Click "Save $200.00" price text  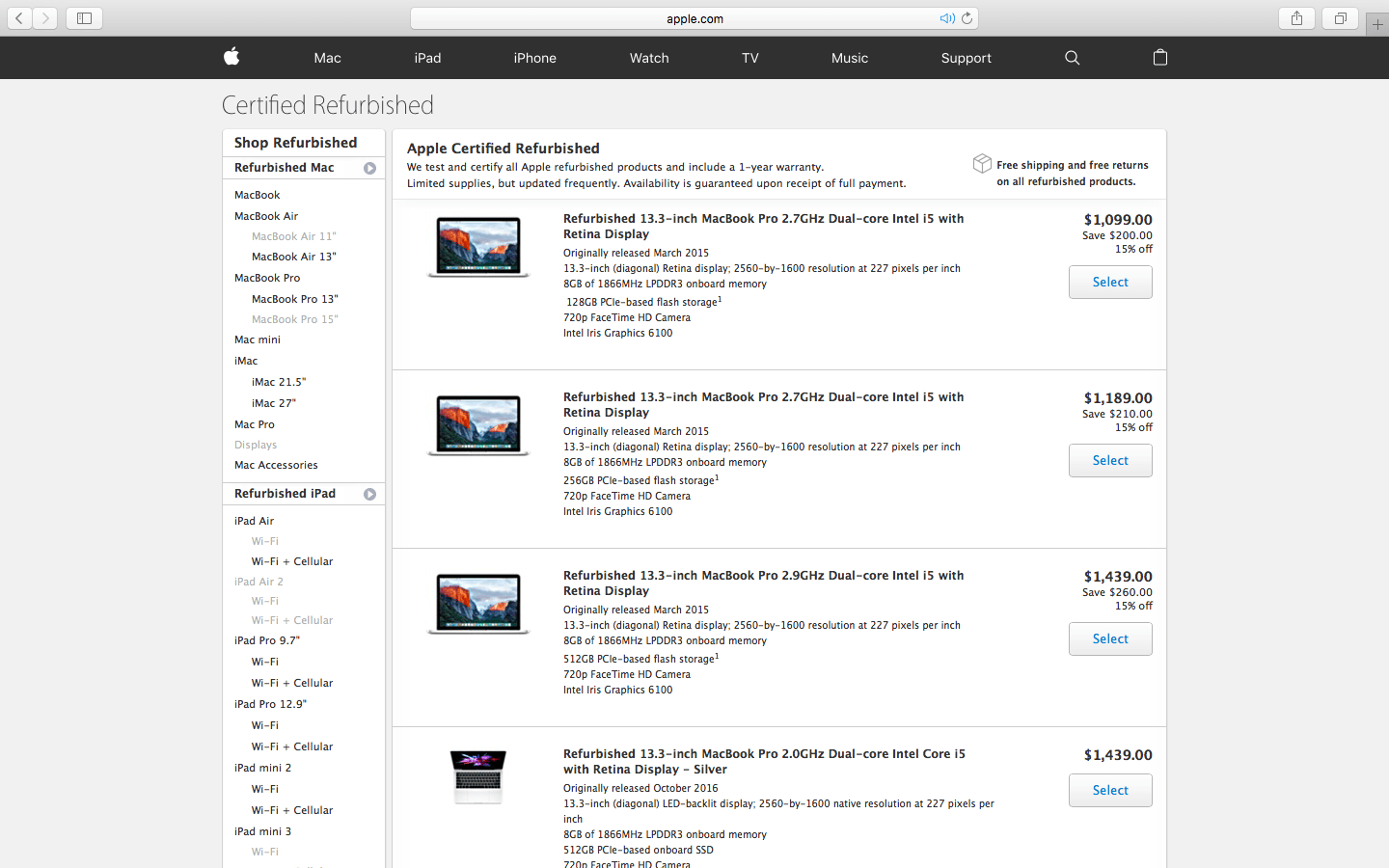[x=1117, y=235]
